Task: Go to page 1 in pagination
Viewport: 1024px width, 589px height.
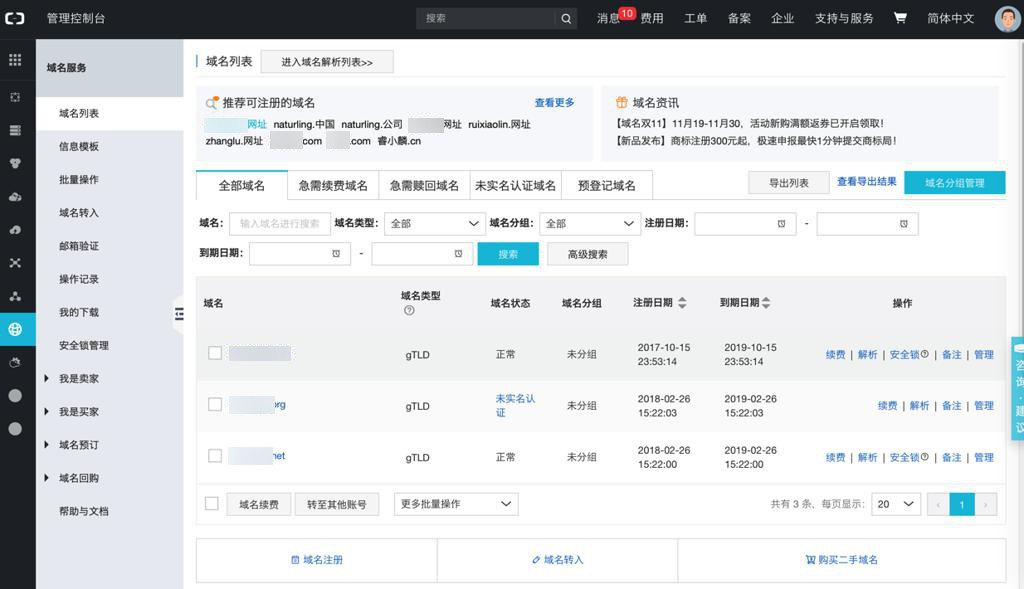Action: (x=962, y=504)
